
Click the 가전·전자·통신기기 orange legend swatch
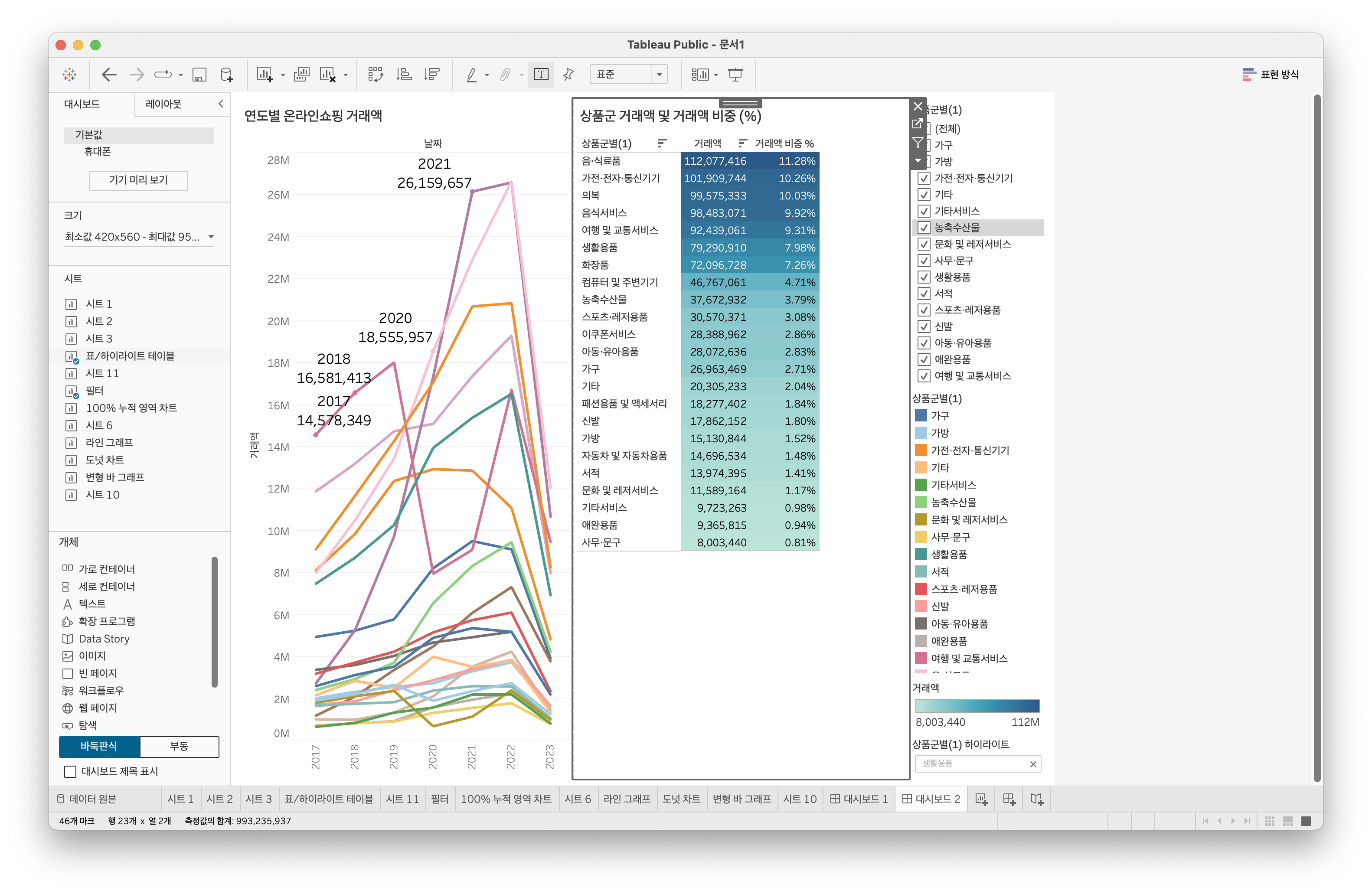(921, 450)
